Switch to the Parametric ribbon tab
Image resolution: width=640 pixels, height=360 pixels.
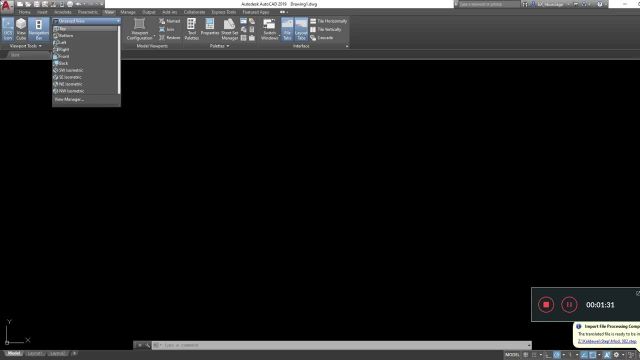point(88,12)
